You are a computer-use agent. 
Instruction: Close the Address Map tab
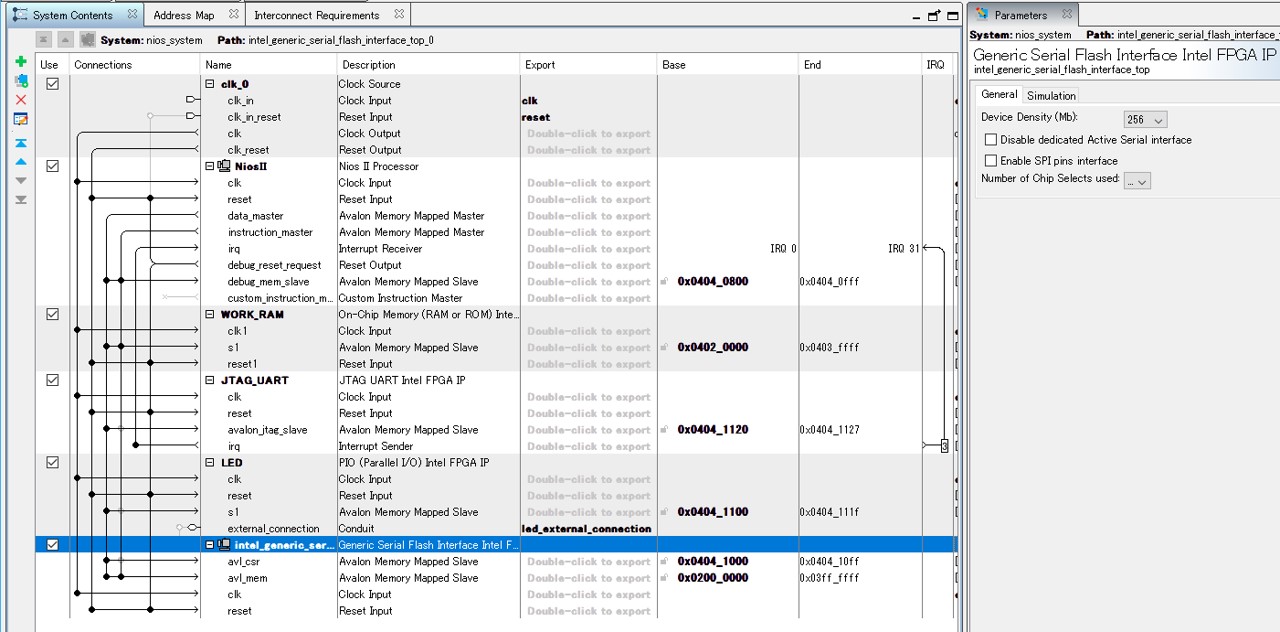[x=233, y=15]
